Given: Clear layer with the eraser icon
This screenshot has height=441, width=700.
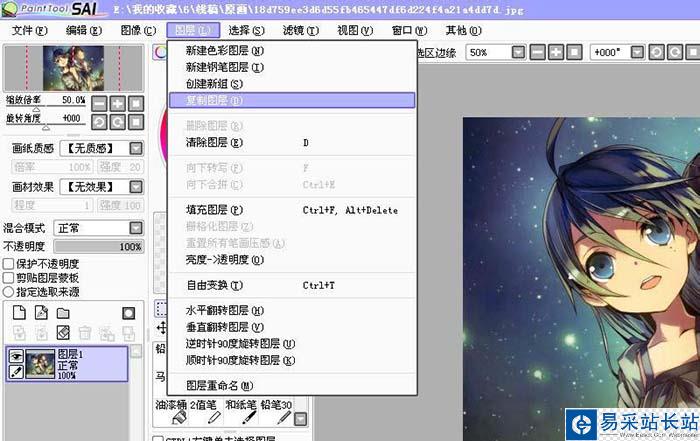Looking at the screenshot, I should tap(63, 333).
